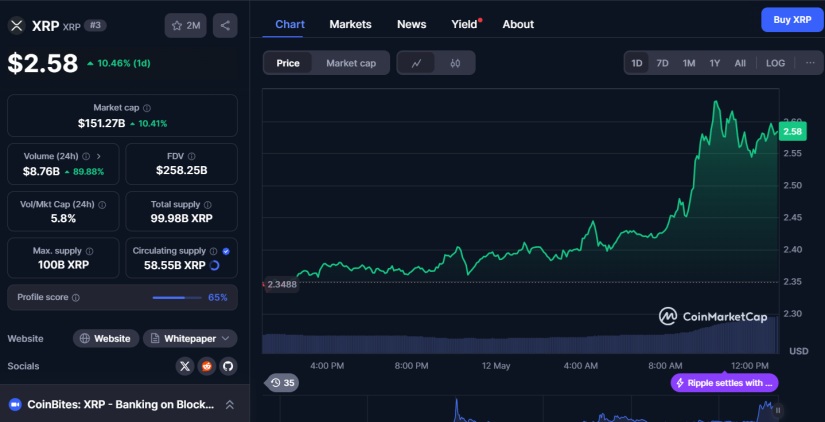Viewport: 825px width, 422px height.
Task: Click the Profile score progress bar
Action: pyautogui.click(x=177, y=298)
